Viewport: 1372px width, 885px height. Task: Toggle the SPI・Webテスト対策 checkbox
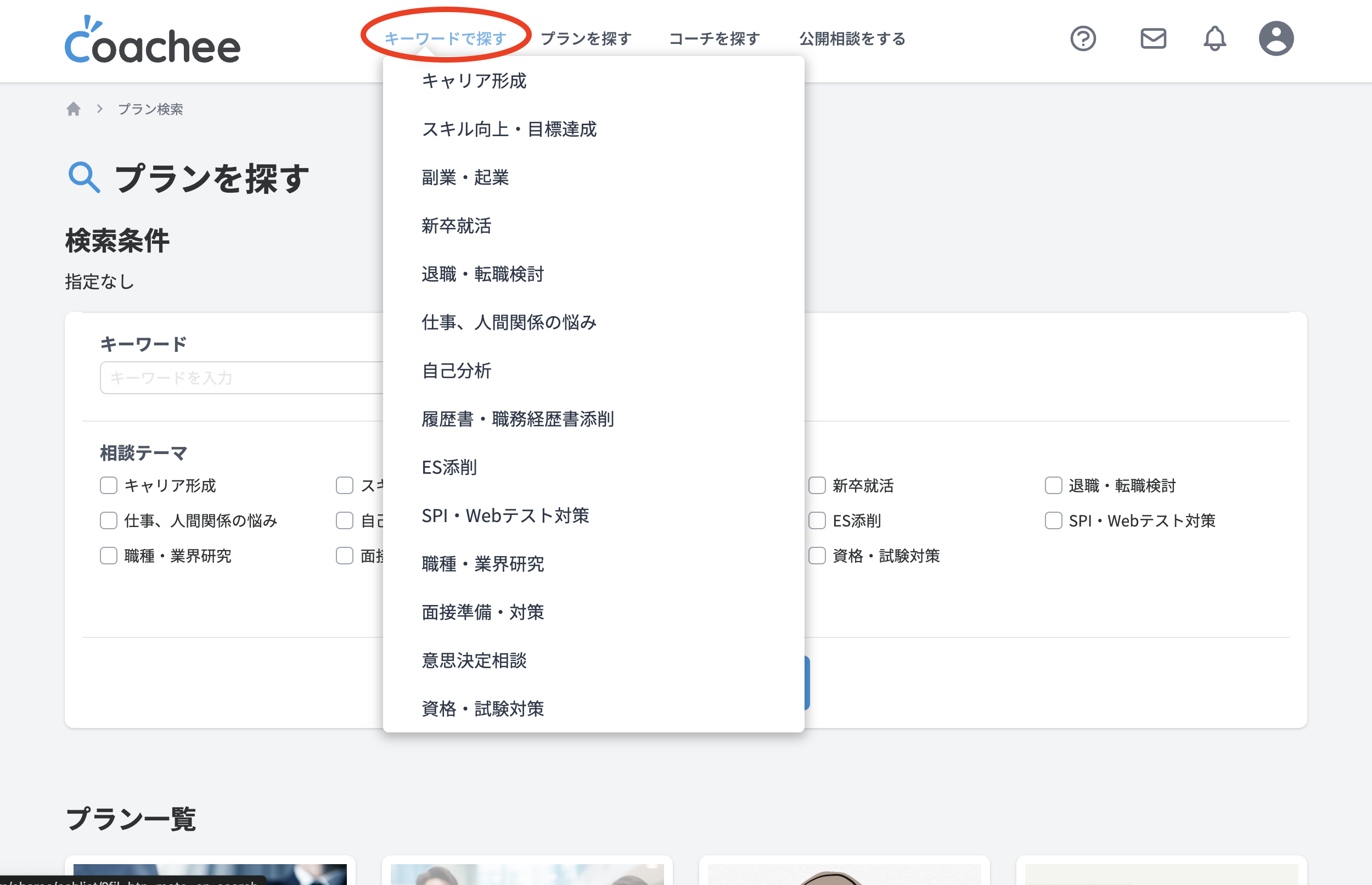tap(1053, 520)
